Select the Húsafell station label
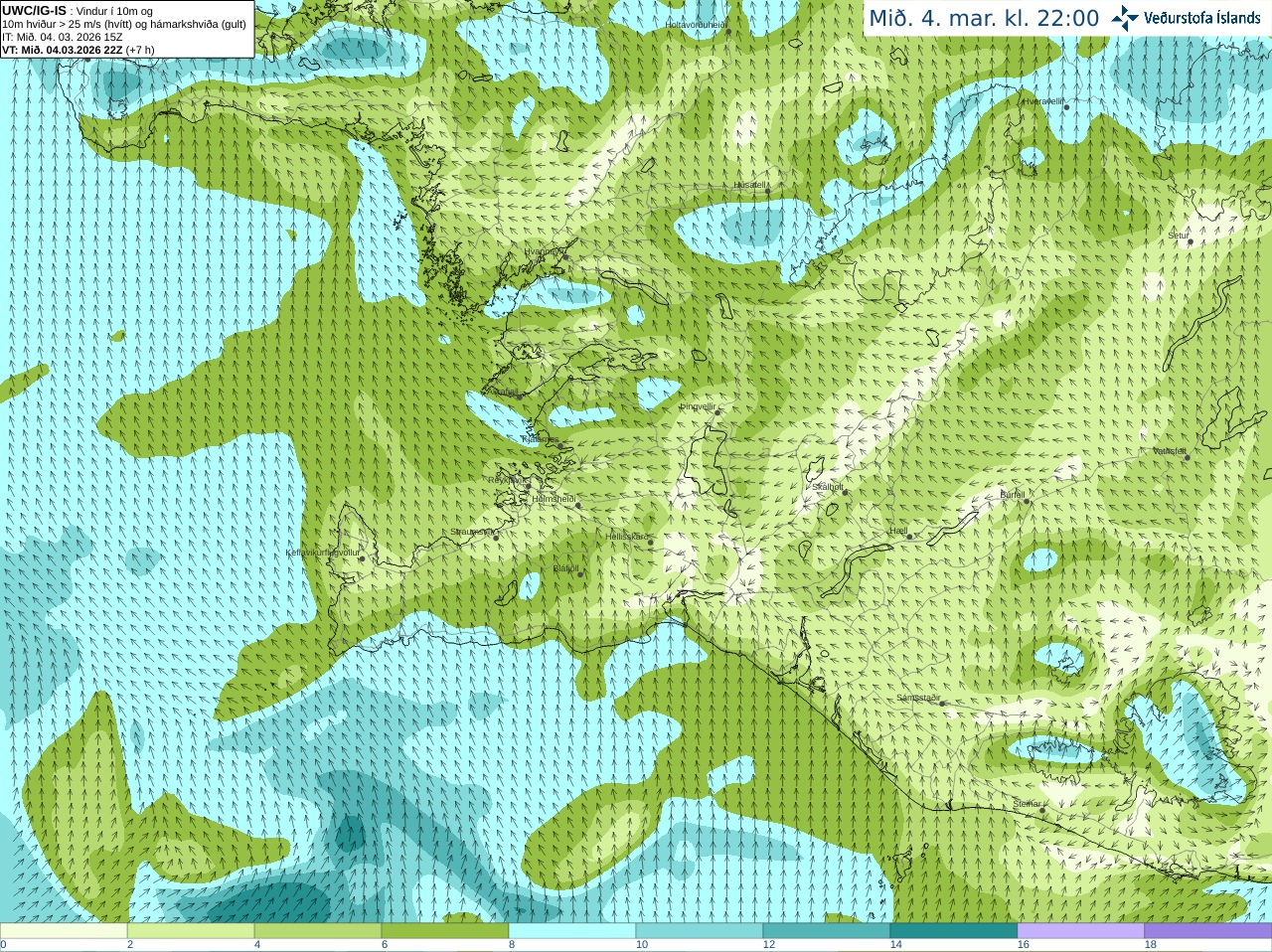 click(750, 185)
